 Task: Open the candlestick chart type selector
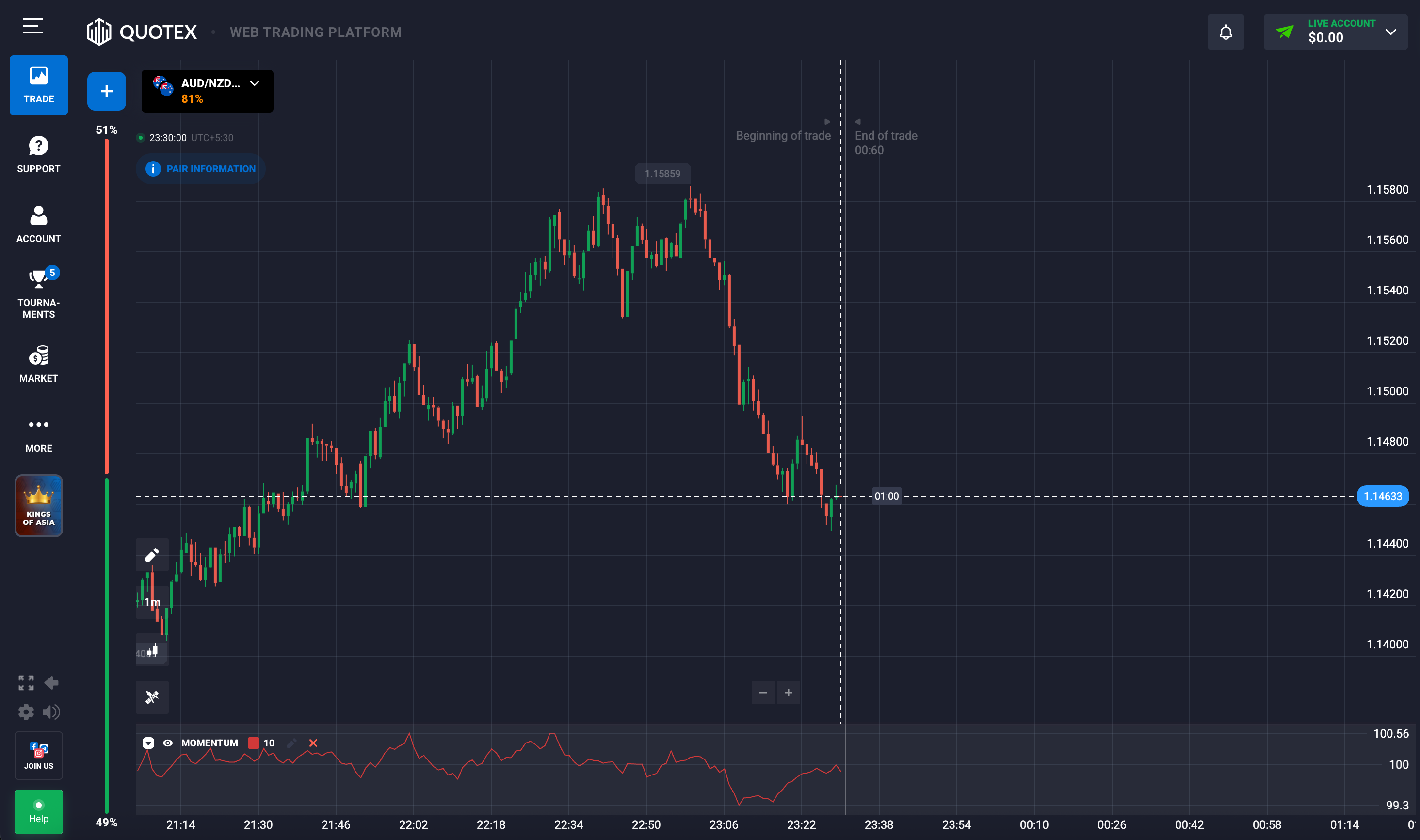(x=152, y=650)
